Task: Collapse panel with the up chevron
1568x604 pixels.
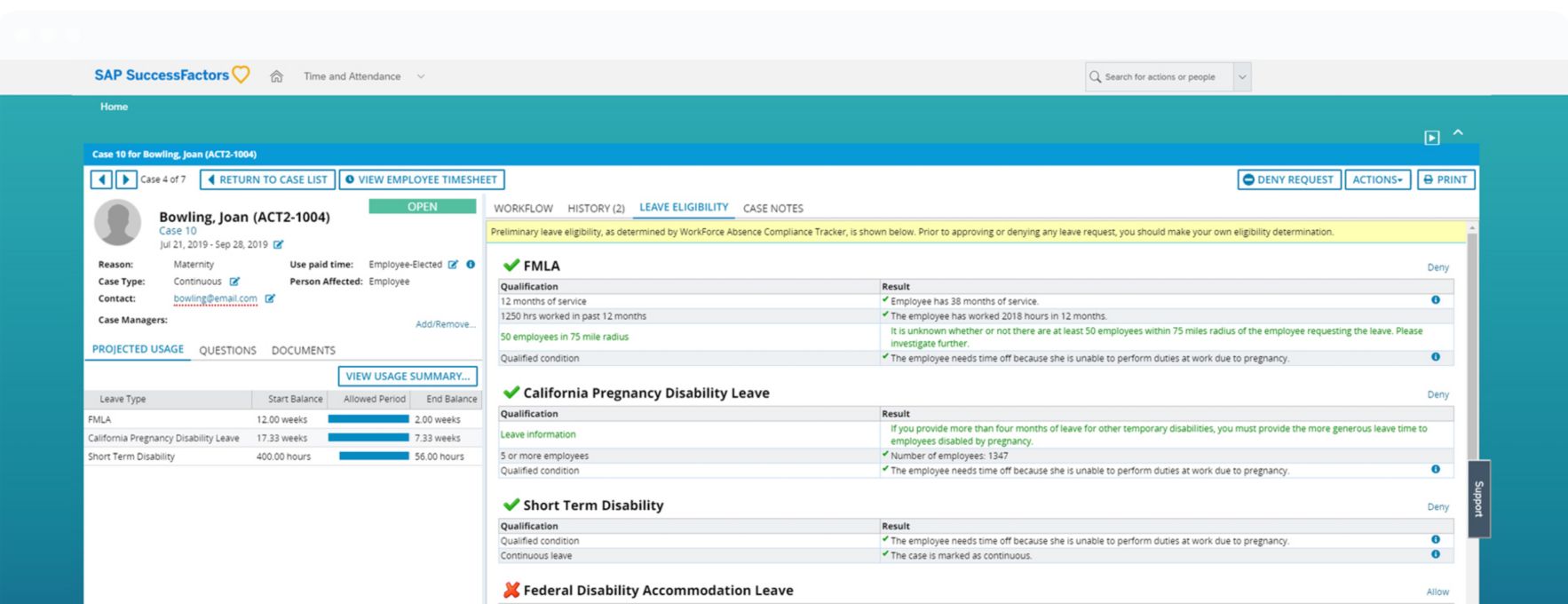Action: pyautogui.click(x=1458, y=133)
